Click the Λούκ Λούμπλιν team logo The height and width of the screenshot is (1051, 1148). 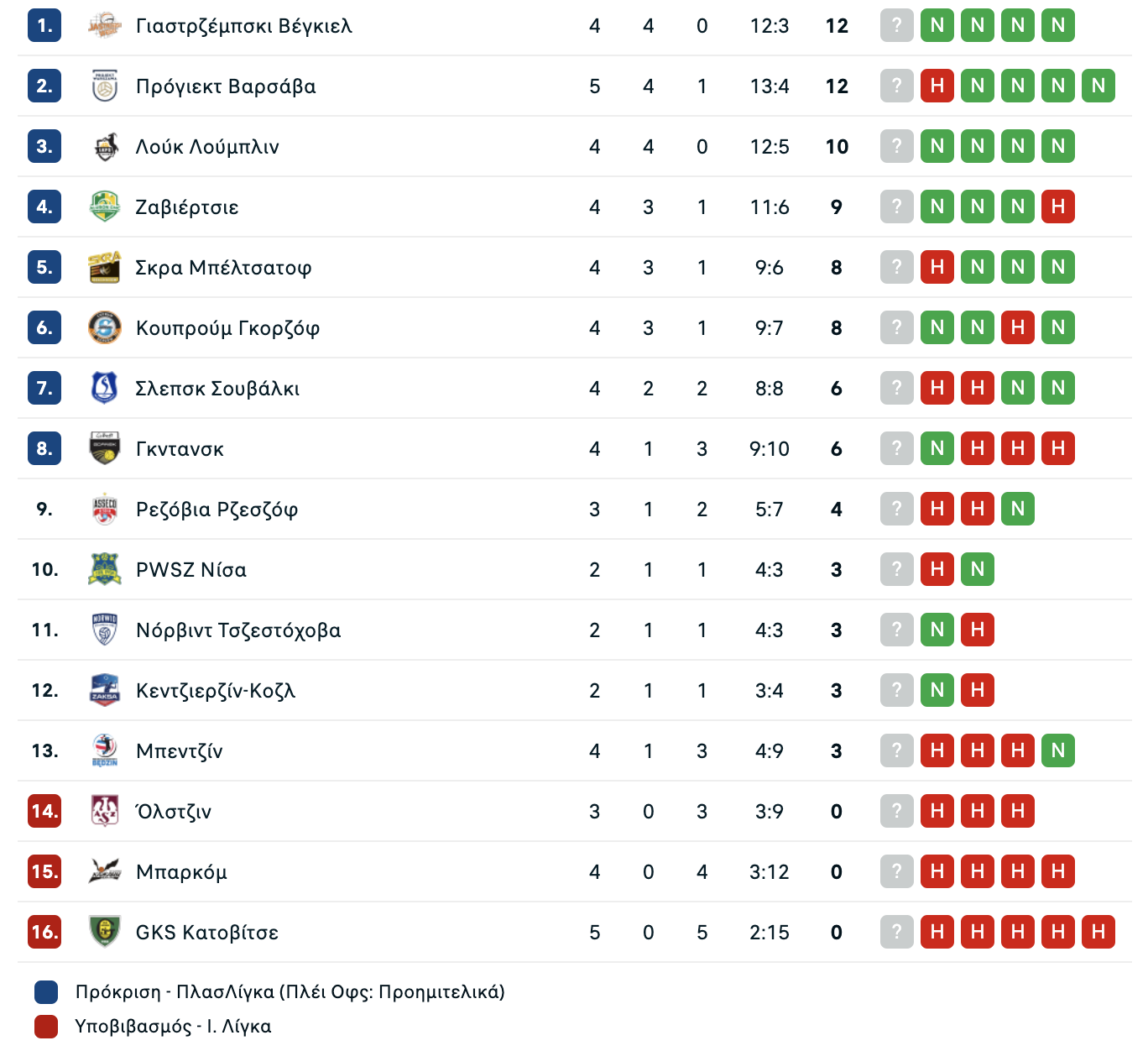pyautogui.click(x=105, y=147)
